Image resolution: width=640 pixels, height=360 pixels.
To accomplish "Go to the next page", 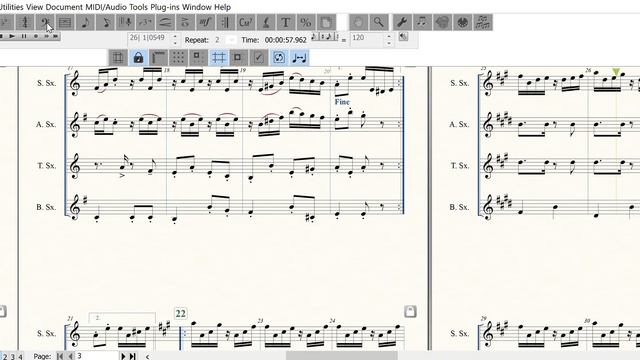I will point(123,356).
